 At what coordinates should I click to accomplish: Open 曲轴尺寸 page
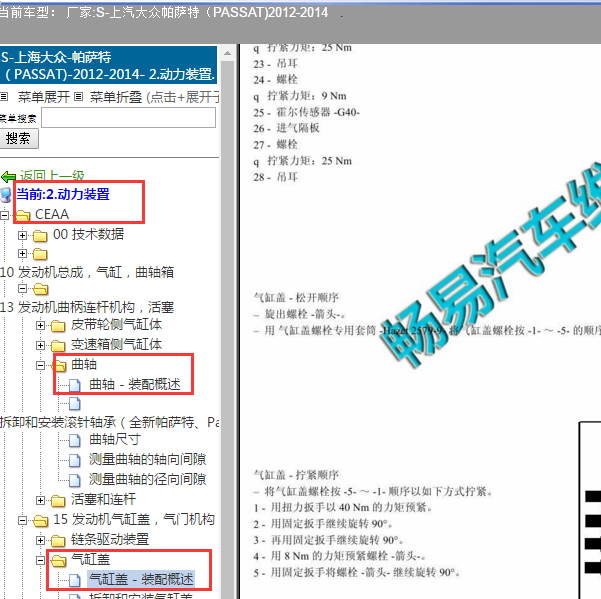[x=115, y=439]
